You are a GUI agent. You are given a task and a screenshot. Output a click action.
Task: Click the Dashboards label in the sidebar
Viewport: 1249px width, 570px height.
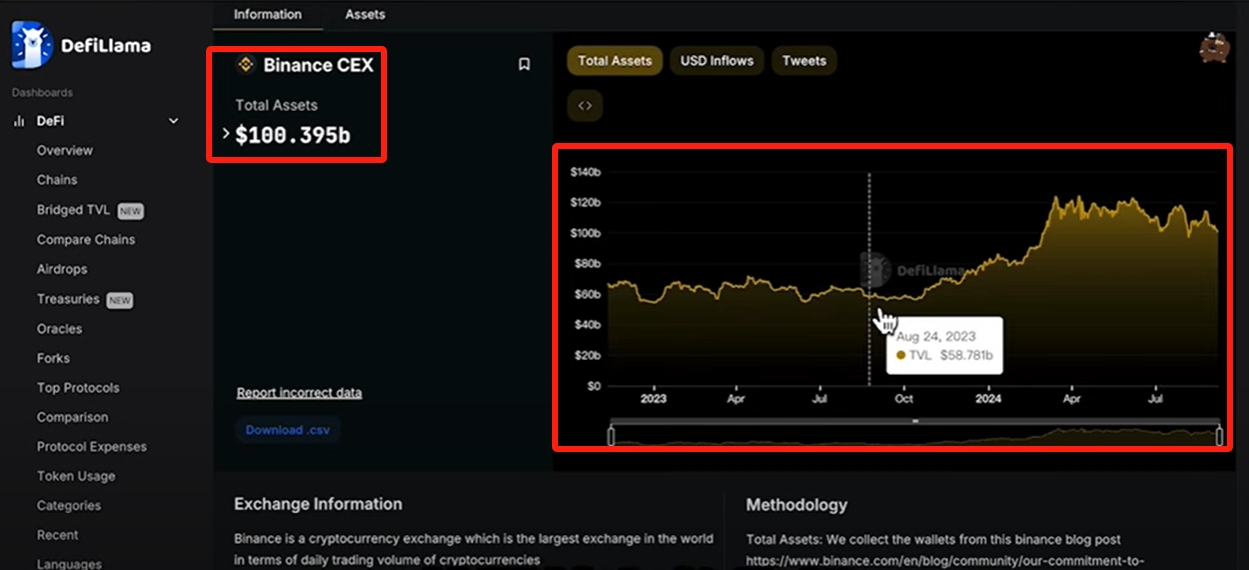(x=42, y=93)
